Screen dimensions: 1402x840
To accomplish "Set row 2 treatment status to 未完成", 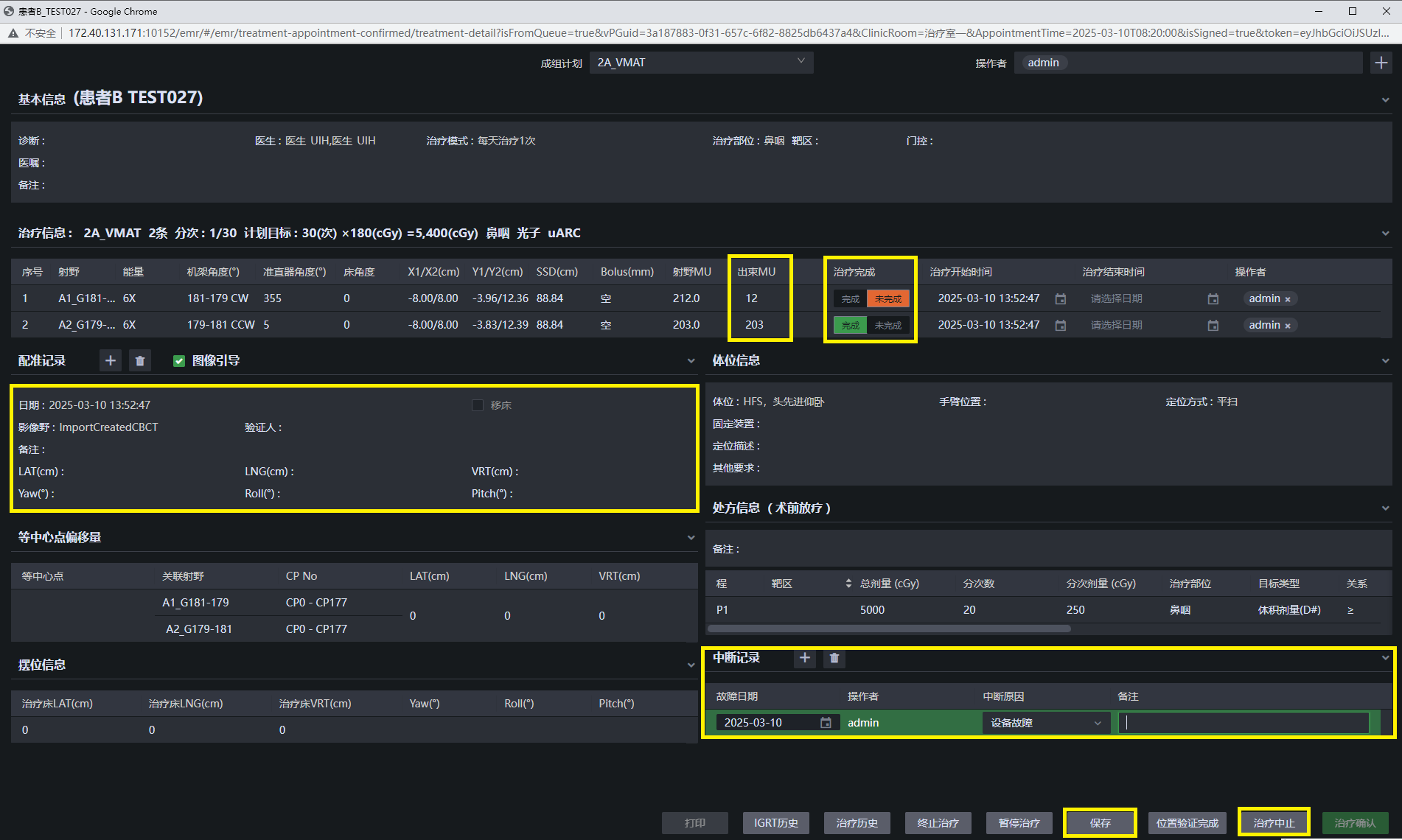I will (888, 325).
